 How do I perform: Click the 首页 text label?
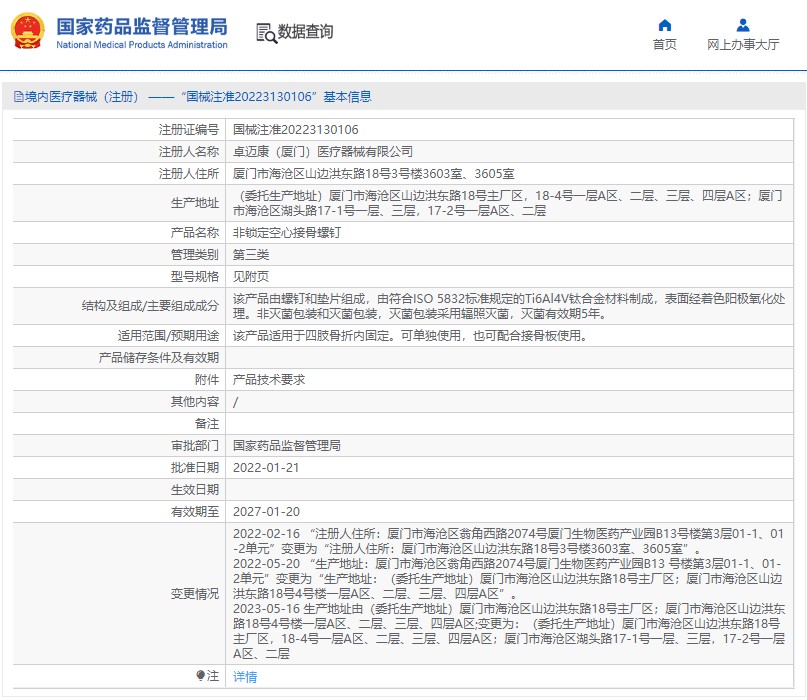(x=665, y=45)
